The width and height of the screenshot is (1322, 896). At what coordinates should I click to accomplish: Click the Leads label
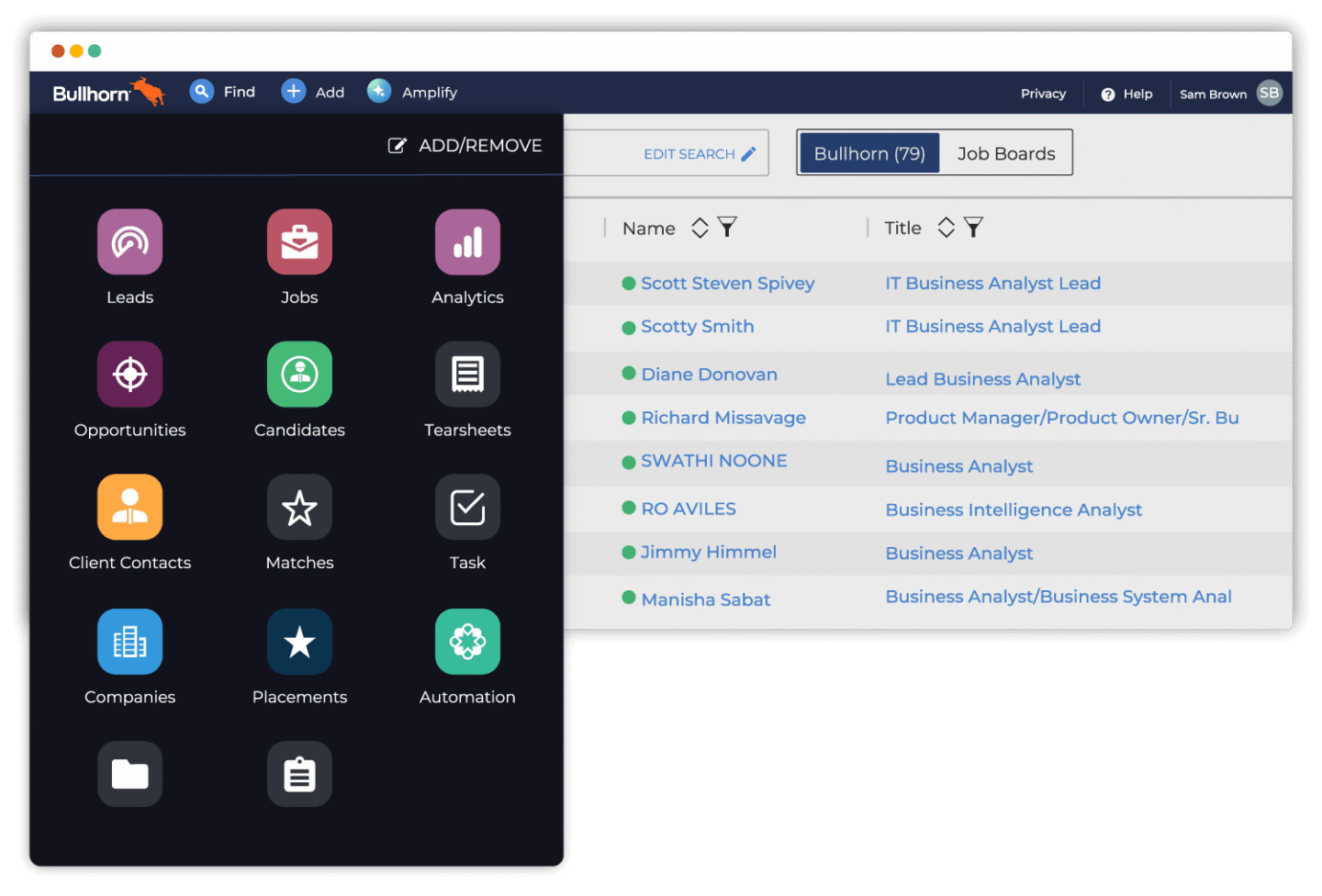pyautogui.click(x=129, y=297)
